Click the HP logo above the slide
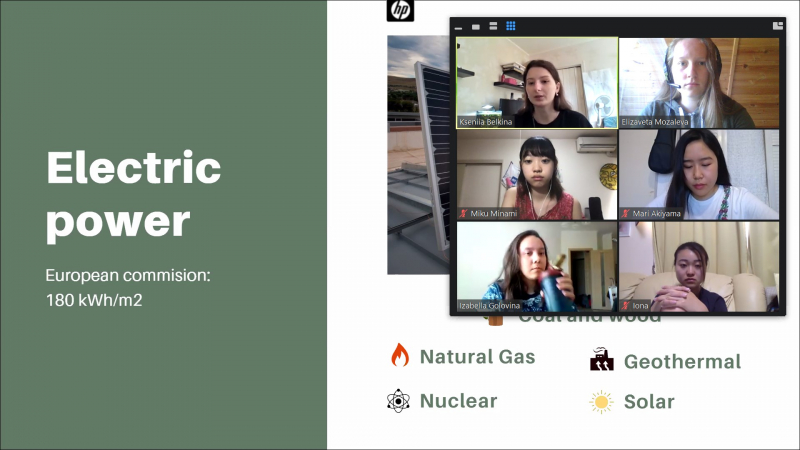The height and width of the screenshot is (450, 800). coord(400,11)
